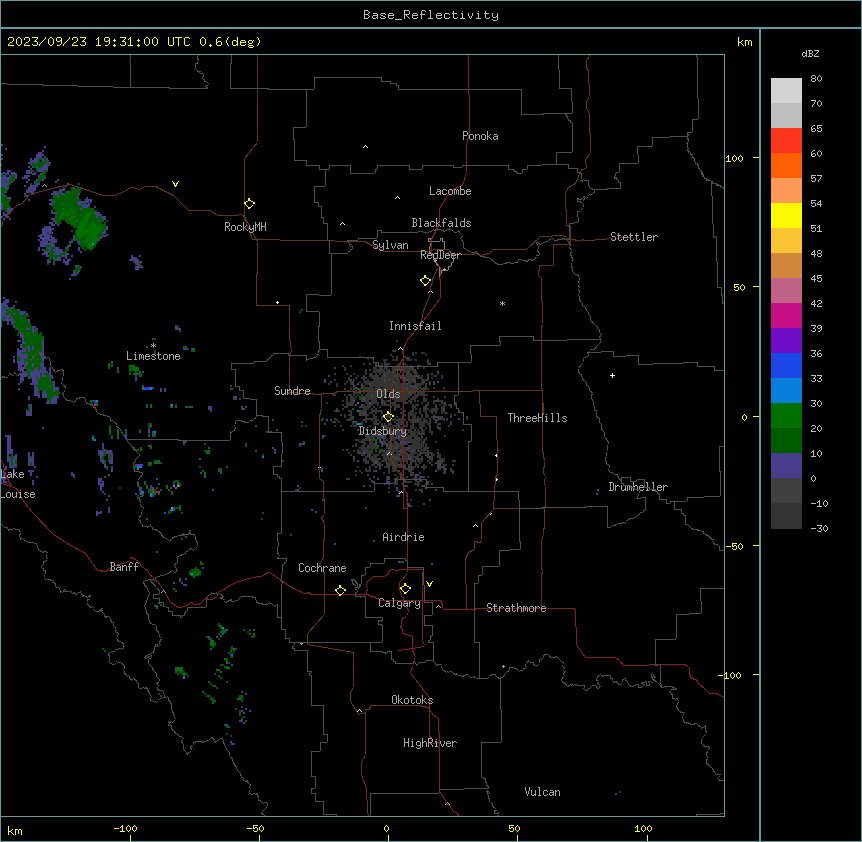Click the 80 dBZ scale value
This screenshot has height=842, width=862.
816,79
